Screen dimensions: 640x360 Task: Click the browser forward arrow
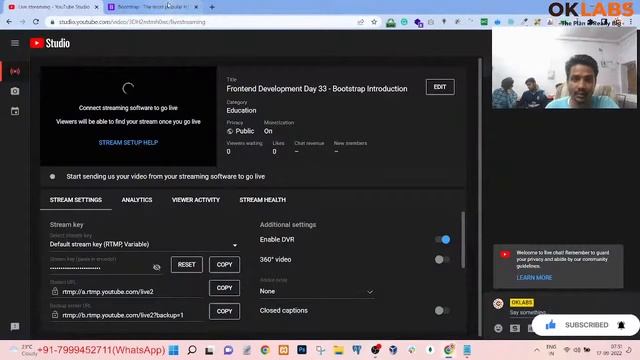(22, 22)
